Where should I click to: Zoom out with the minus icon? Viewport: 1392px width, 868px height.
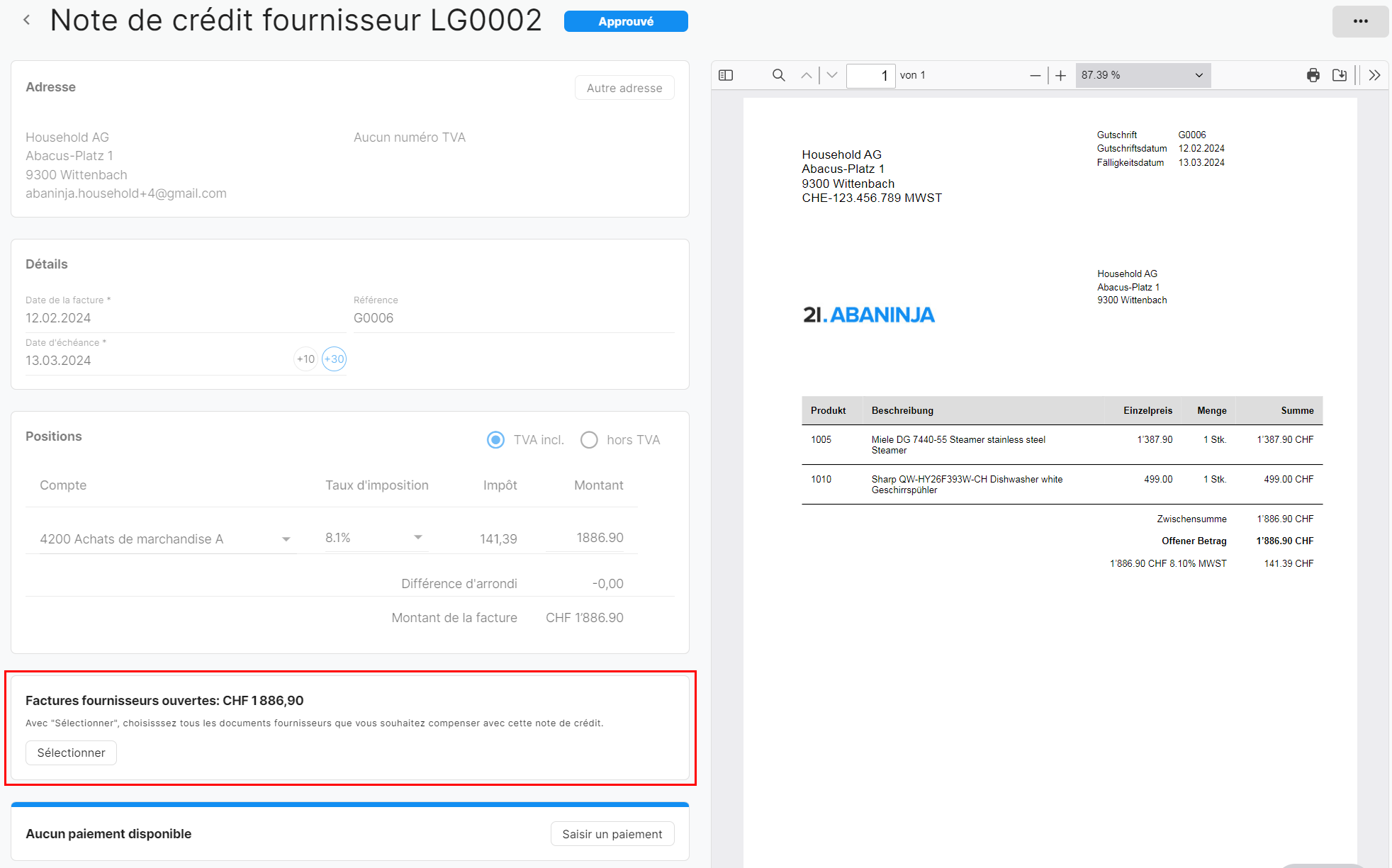click(x=1035, y=75)
